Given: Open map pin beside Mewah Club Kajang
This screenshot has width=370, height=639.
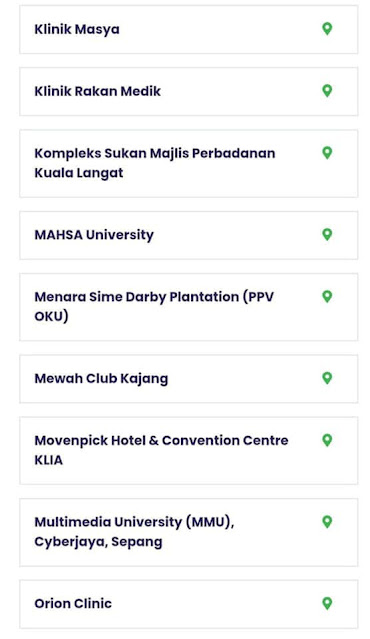Looking at the screenshot, I should pyautogui.click(x=327, y=378).
